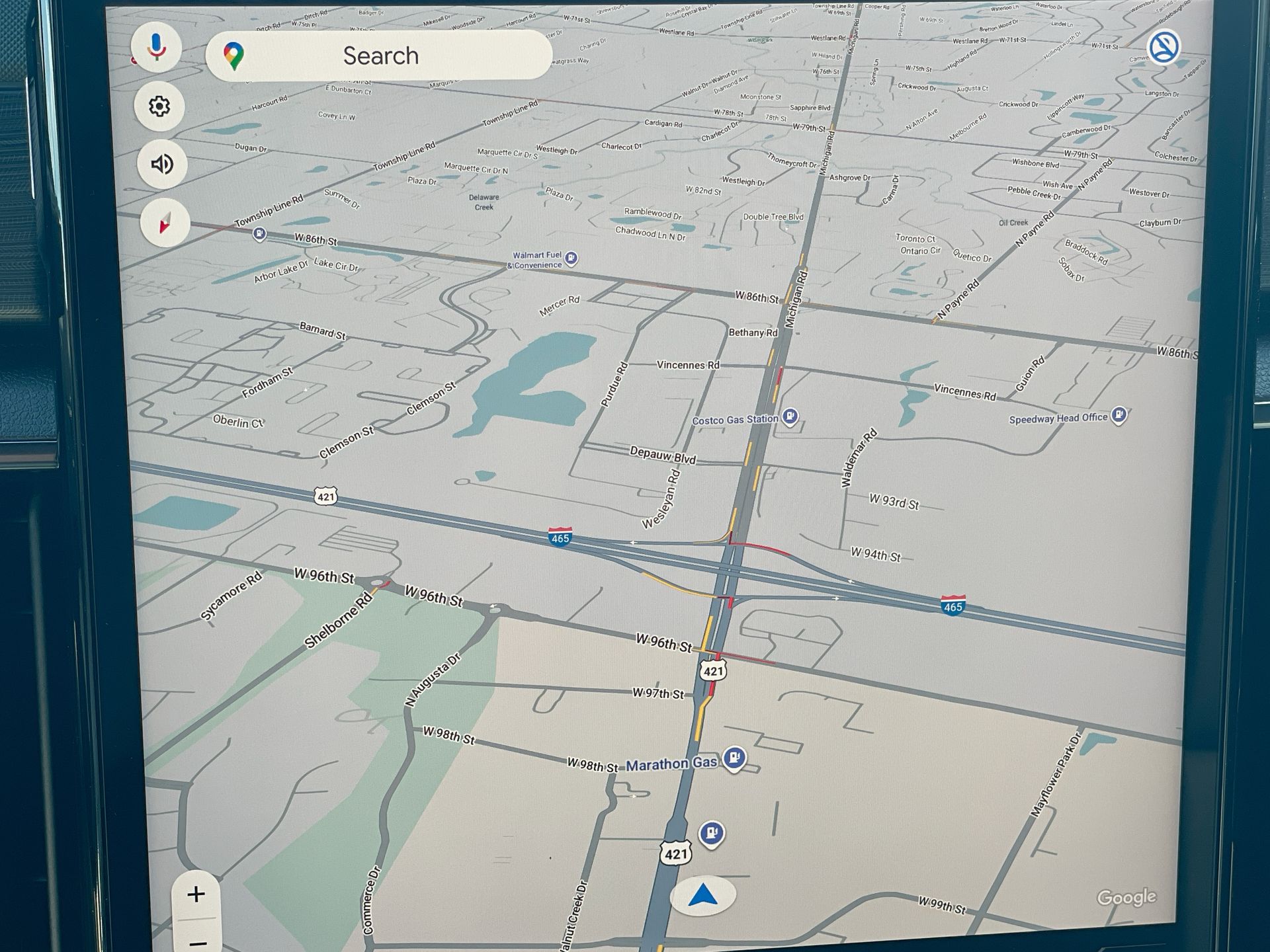Tap the Walmart Fuel & Convenience marker

click(x=571, y=258)
